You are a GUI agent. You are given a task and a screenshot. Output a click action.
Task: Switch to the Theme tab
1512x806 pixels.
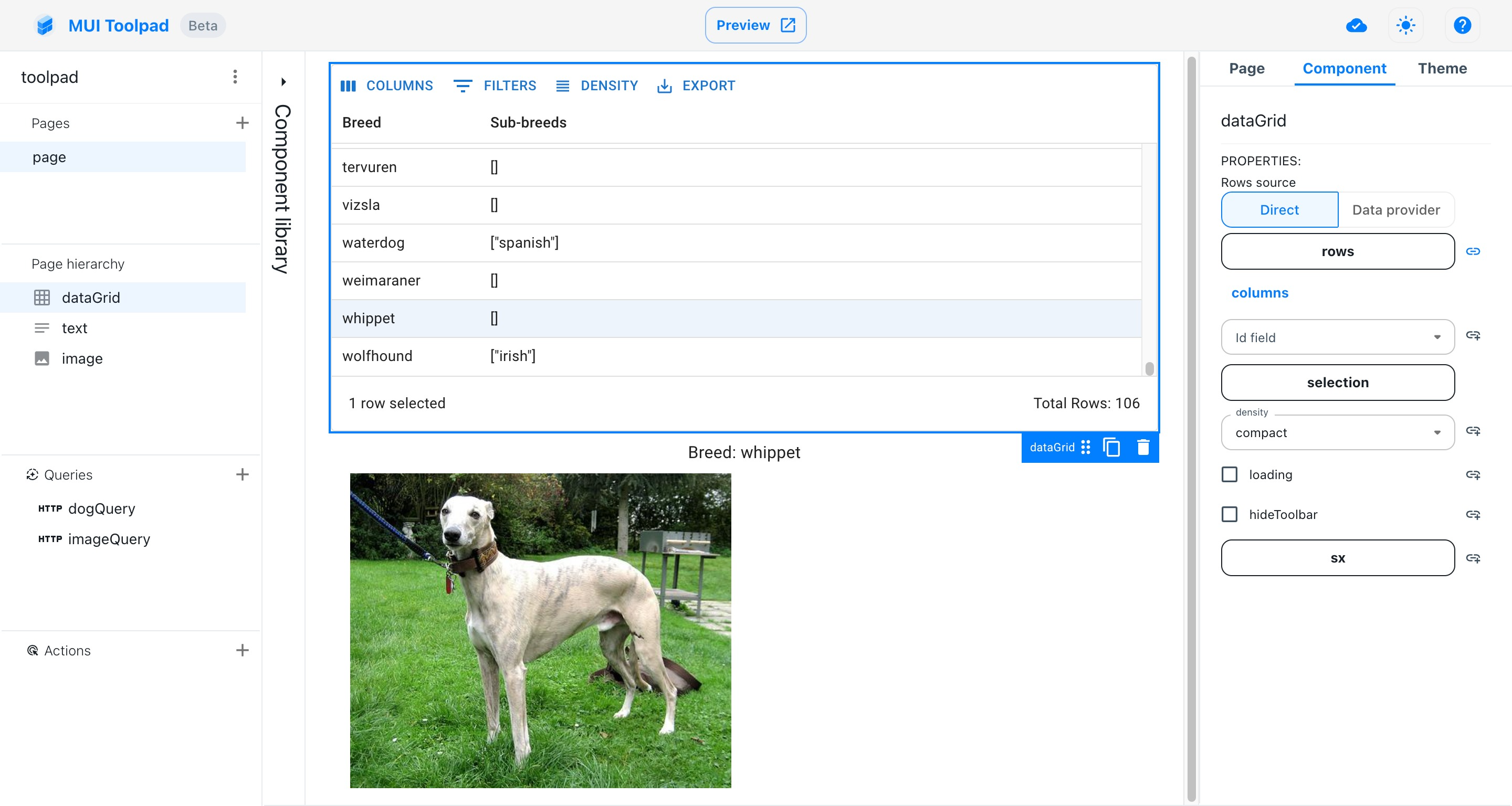point(1442,68)
